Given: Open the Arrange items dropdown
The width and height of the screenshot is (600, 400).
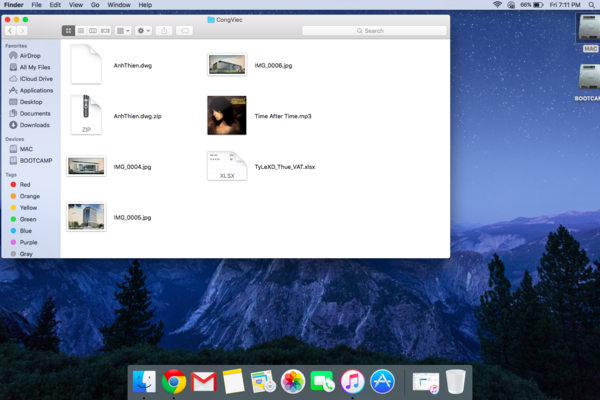Looking at the screenshot, I should 123,31.
